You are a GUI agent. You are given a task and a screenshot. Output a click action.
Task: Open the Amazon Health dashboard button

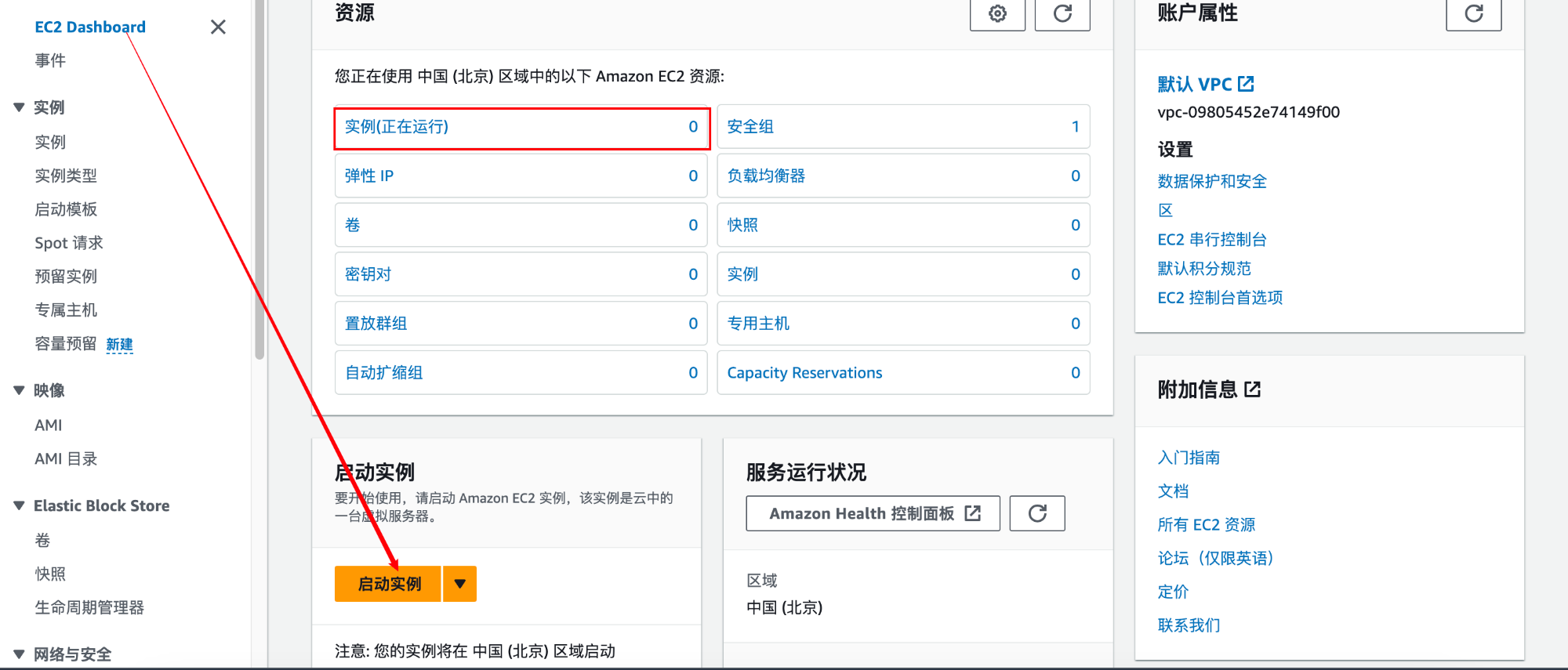point(873,513)
